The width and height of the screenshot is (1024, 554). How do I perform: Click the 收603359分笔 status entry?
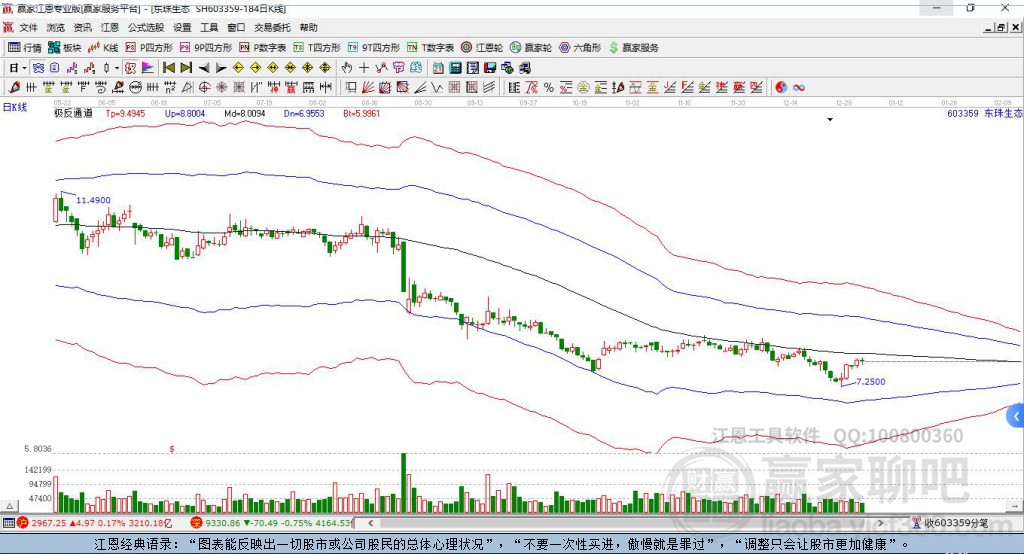pyautogui.click(x=950, y=523)
